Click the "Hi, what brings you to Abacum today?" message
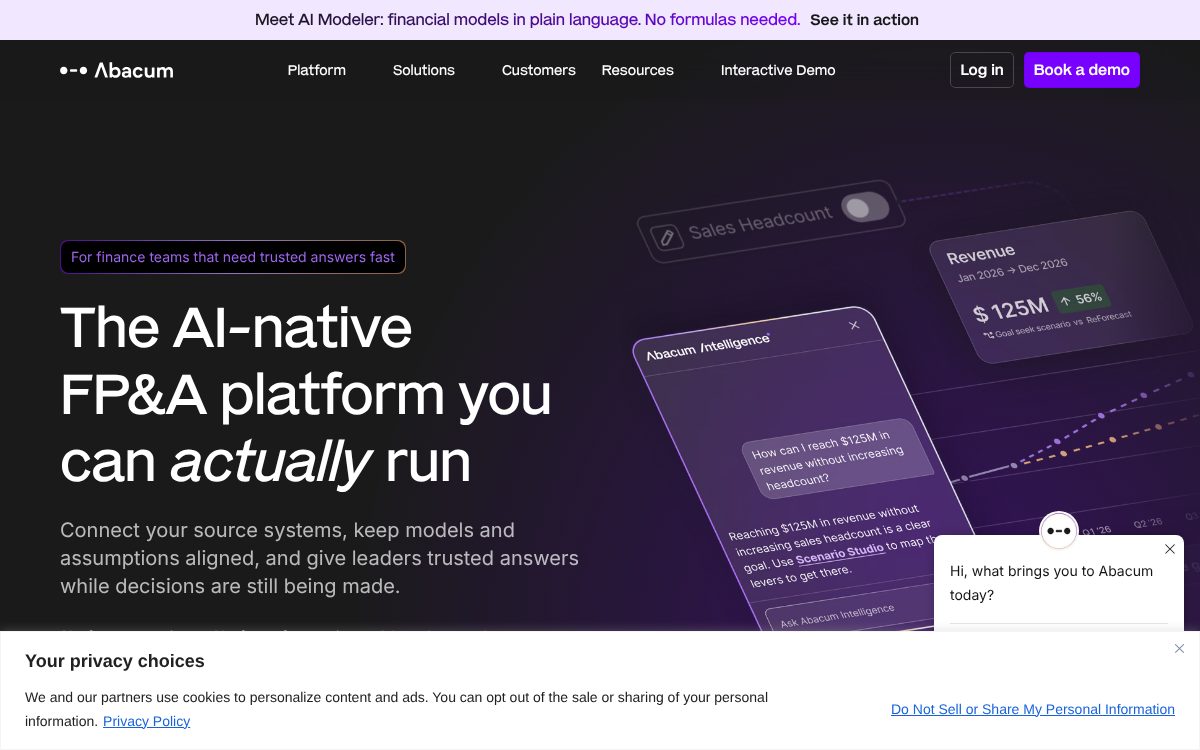 click(x=1051, y=583)
